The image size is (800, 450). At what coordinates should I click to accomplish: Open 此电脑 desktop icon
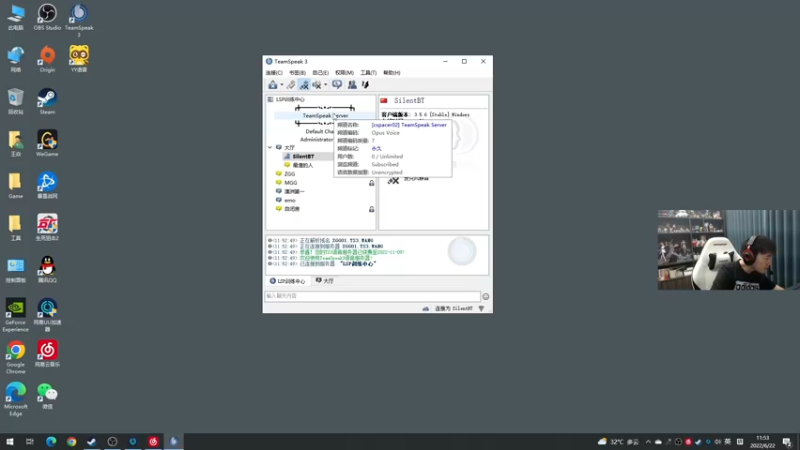15,17
